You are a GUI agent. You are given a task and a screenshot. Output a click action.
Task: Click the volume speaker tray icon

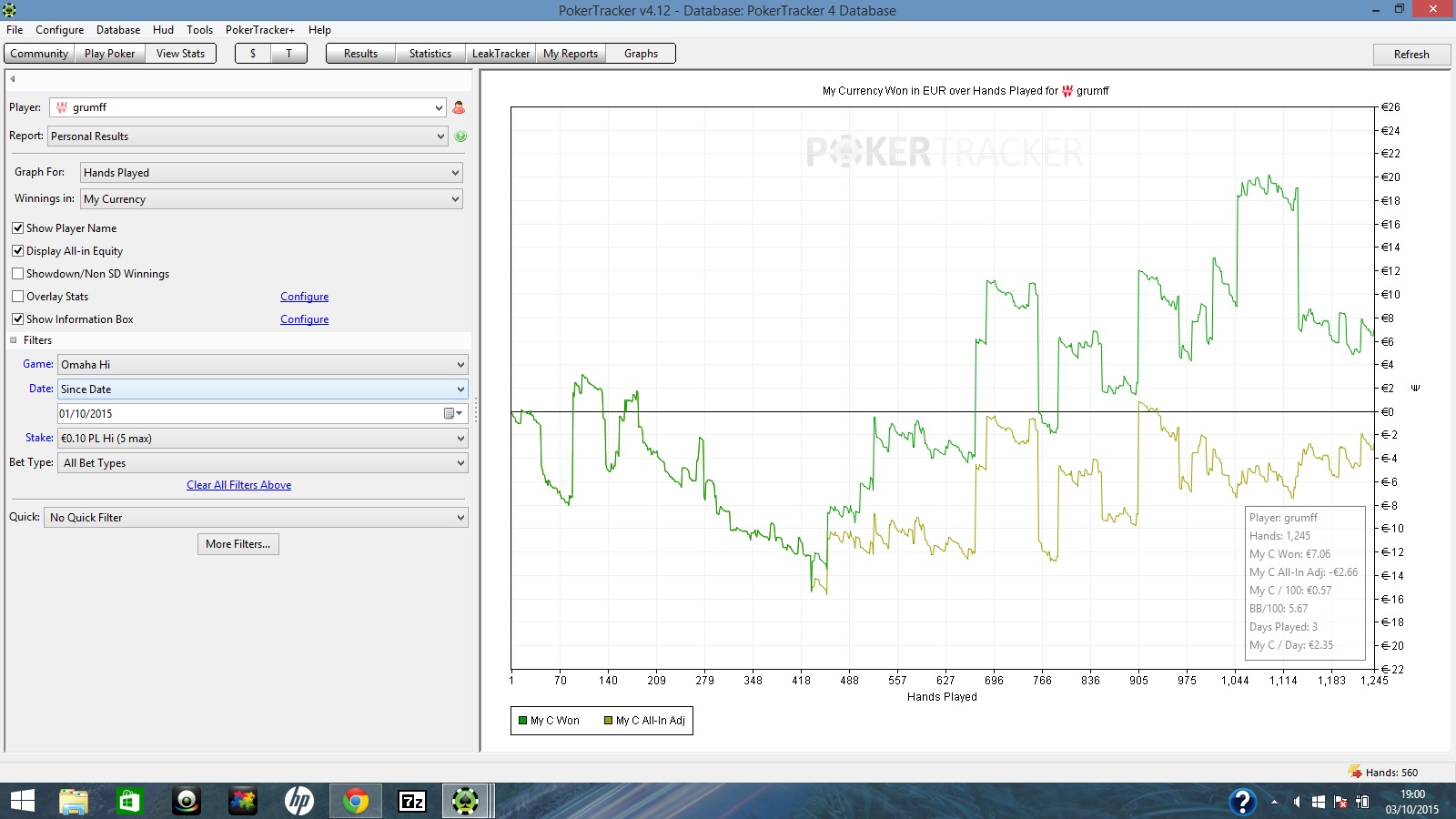[1296, 802]
